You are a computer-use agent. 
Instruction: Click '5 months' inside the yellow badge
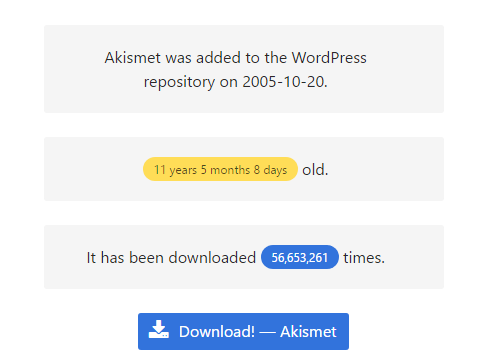click(225, 170)
